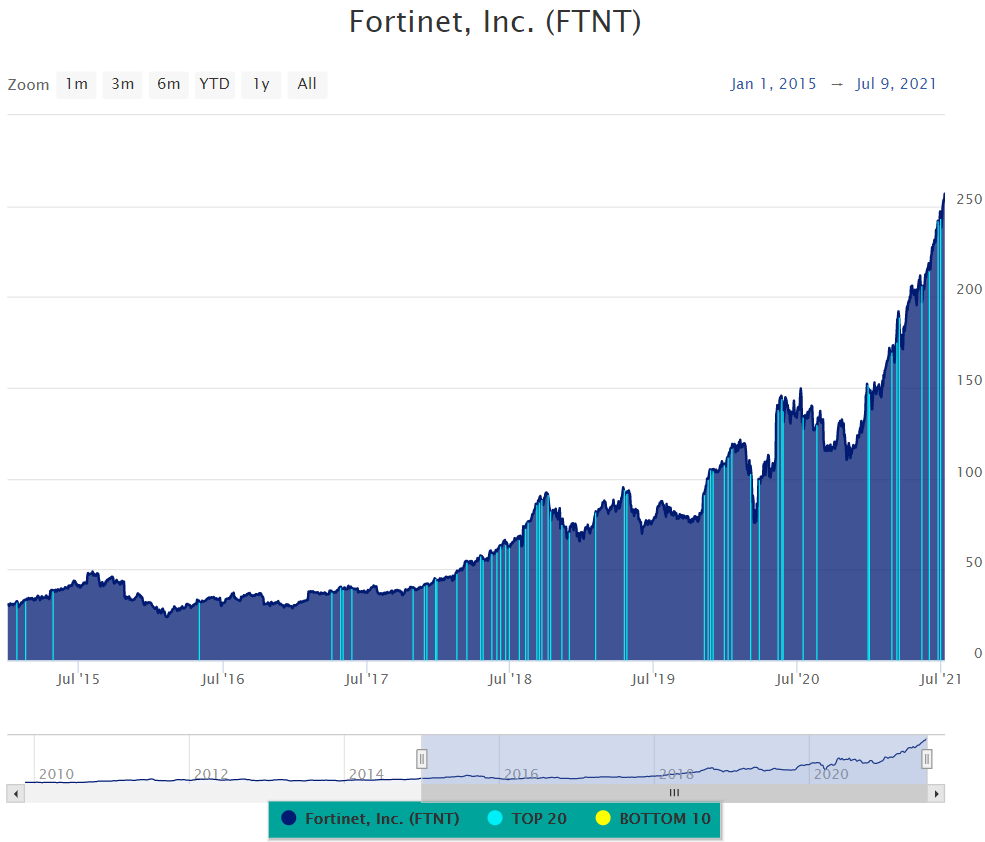
Task: Click the navigator scrollbar left arrow
Action: tap(16, 794)
